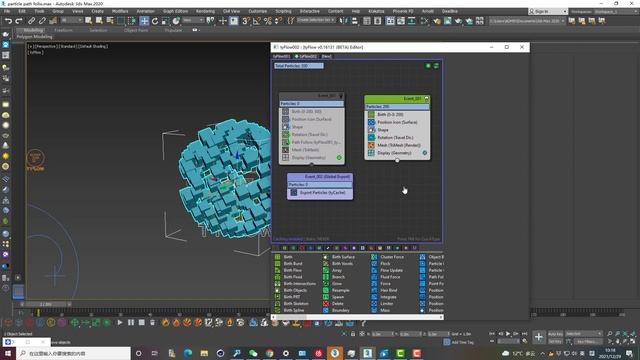Screen dimensions: 640x360
Task: Toggle the Percent Snap icon
Action: coord(267,21)
